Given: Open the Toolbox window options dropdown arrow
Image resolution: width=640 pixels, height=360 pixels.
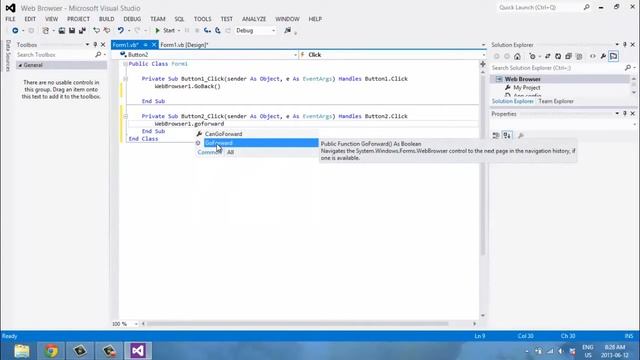Looking at the screenshot, I should [87, 44].
